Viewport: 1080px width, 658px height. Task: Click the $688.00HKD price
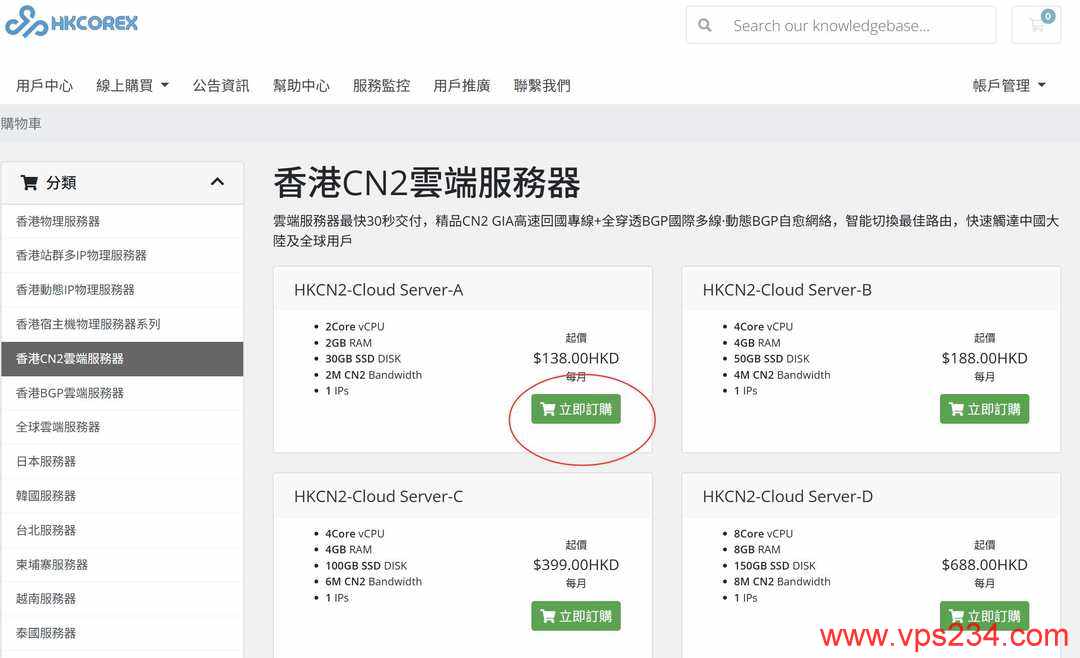click(x=984, y=565)
